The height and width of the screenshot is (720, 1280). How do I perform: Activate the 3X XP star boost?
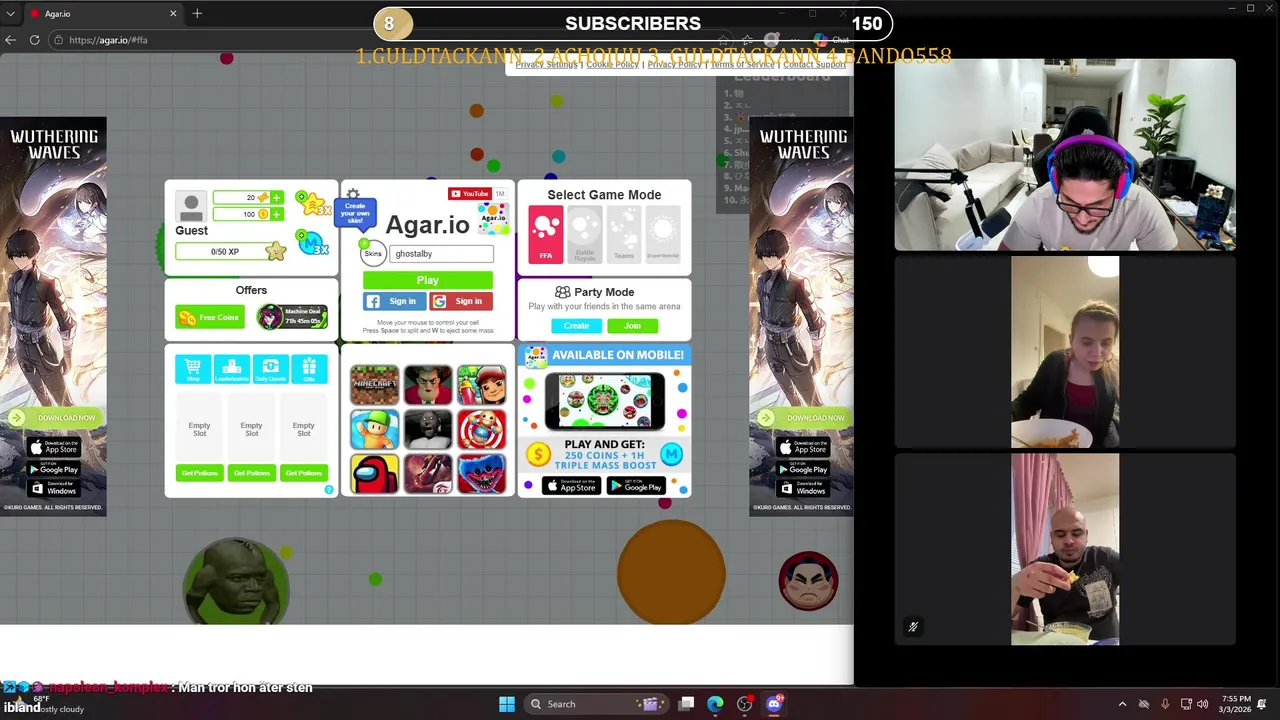click(314, 205)
